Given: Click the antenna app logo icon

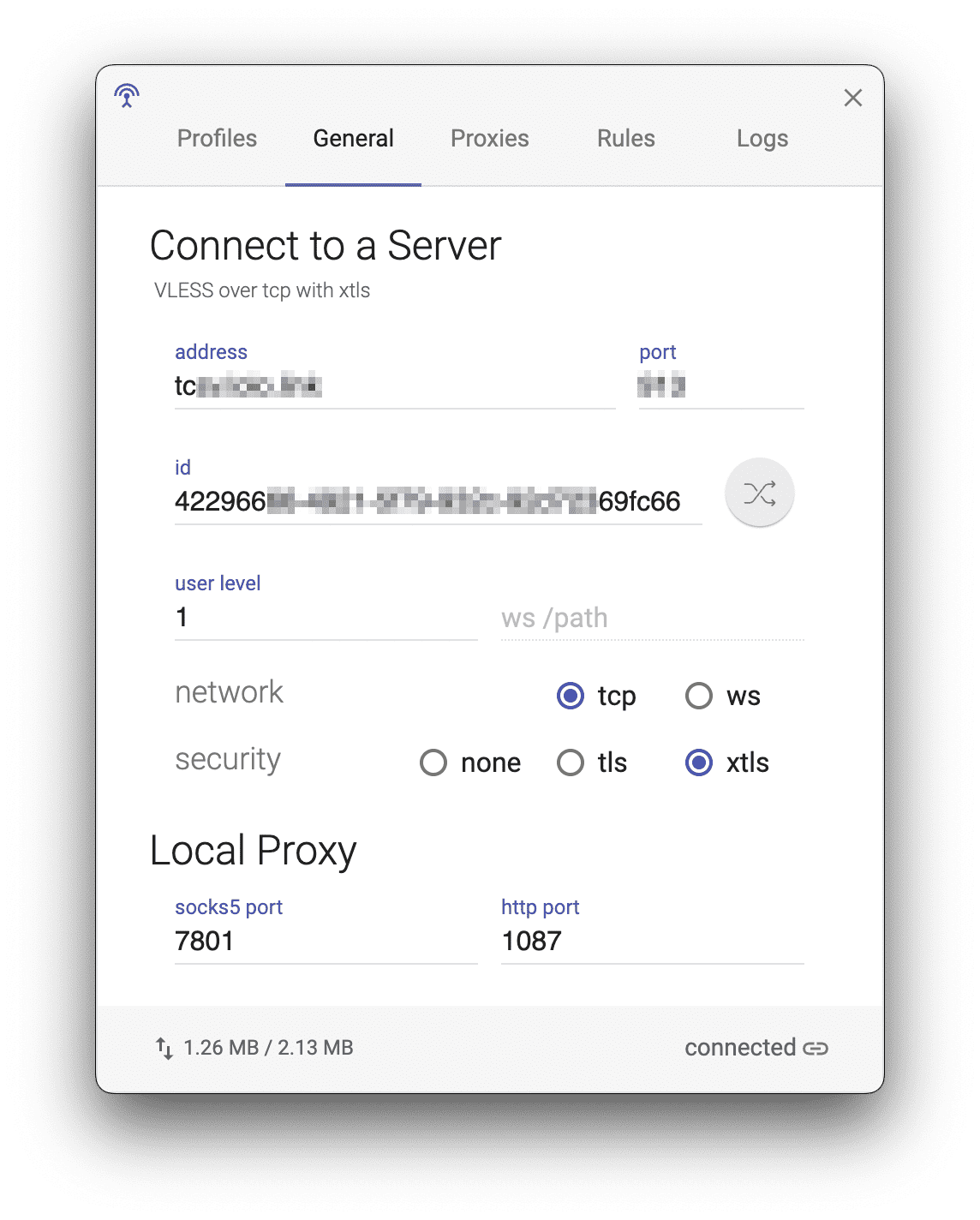Looking at the screenshot, I should pyautogui.click(x=127, y=96).
